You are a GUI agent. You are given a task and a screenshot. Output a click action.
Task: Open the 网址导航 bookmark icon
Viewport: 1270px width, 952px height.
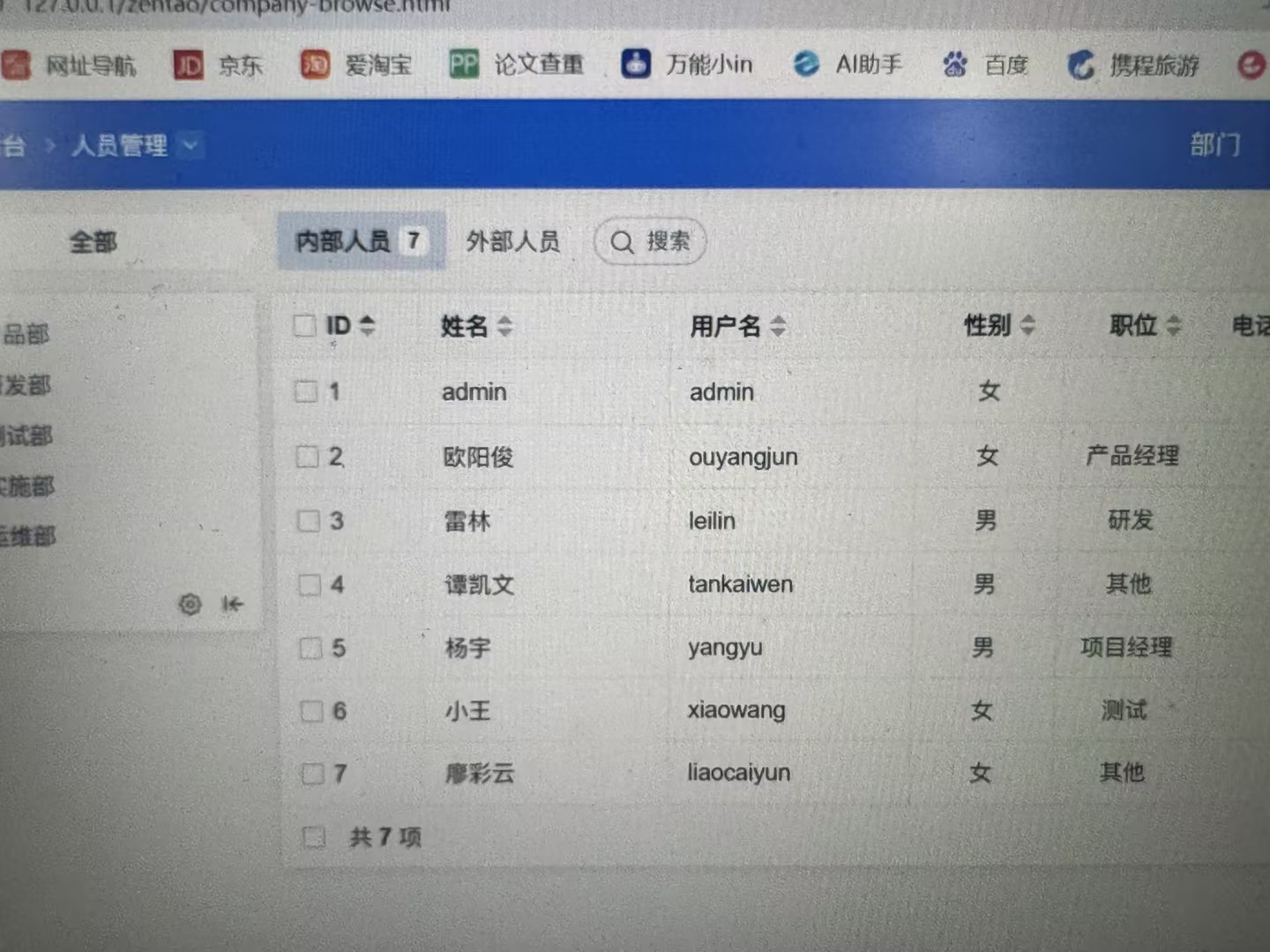tap(15, 64)
